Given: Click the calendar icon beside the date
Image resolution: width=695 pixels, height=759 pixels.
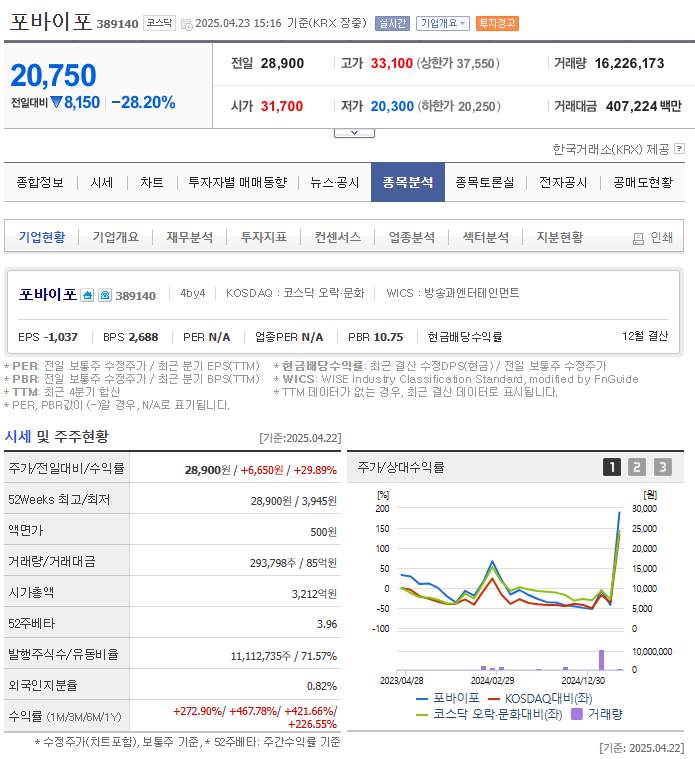Looking at the screenshot, I should 186,24.
